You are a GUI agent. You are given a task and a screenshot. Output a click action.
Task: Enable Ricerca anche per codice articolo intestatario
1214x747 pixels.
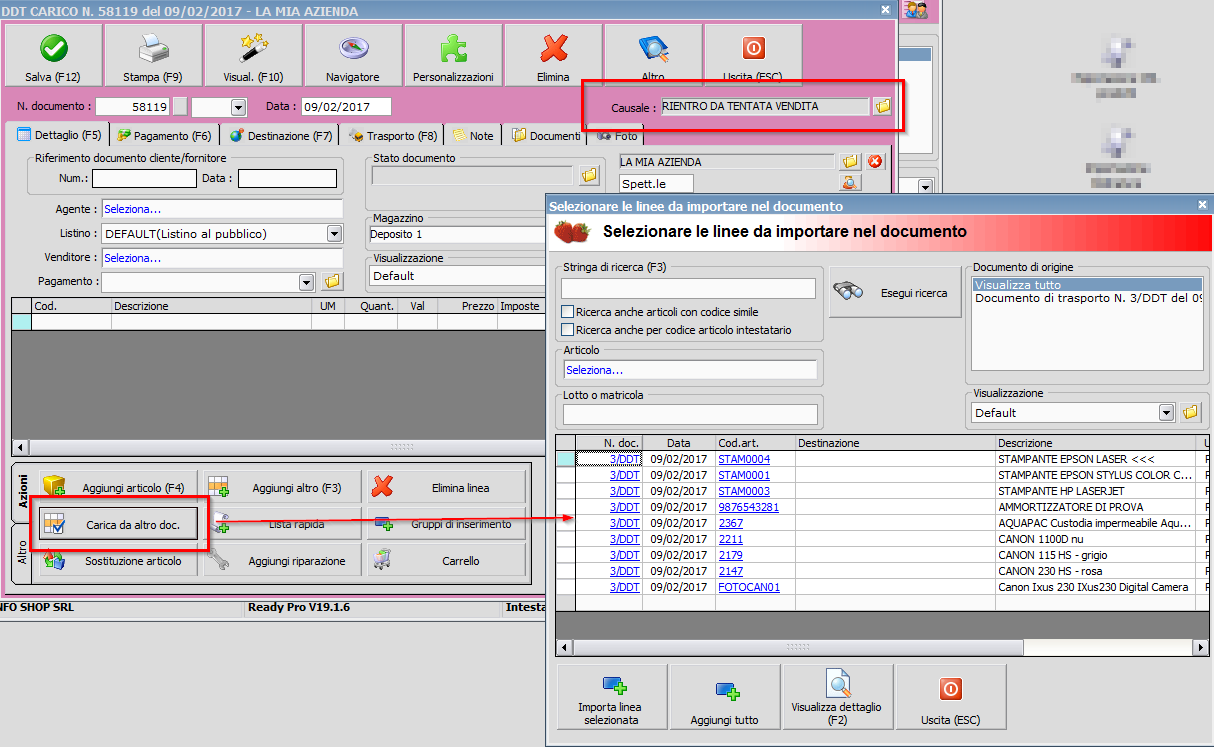568,329
